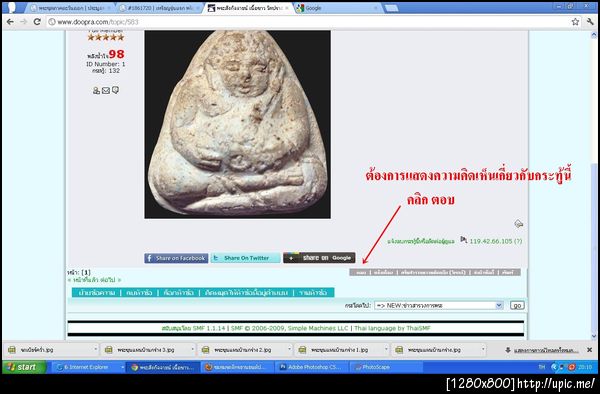Open a new tab with the new-tab button
600x394 pixels.
391,8
